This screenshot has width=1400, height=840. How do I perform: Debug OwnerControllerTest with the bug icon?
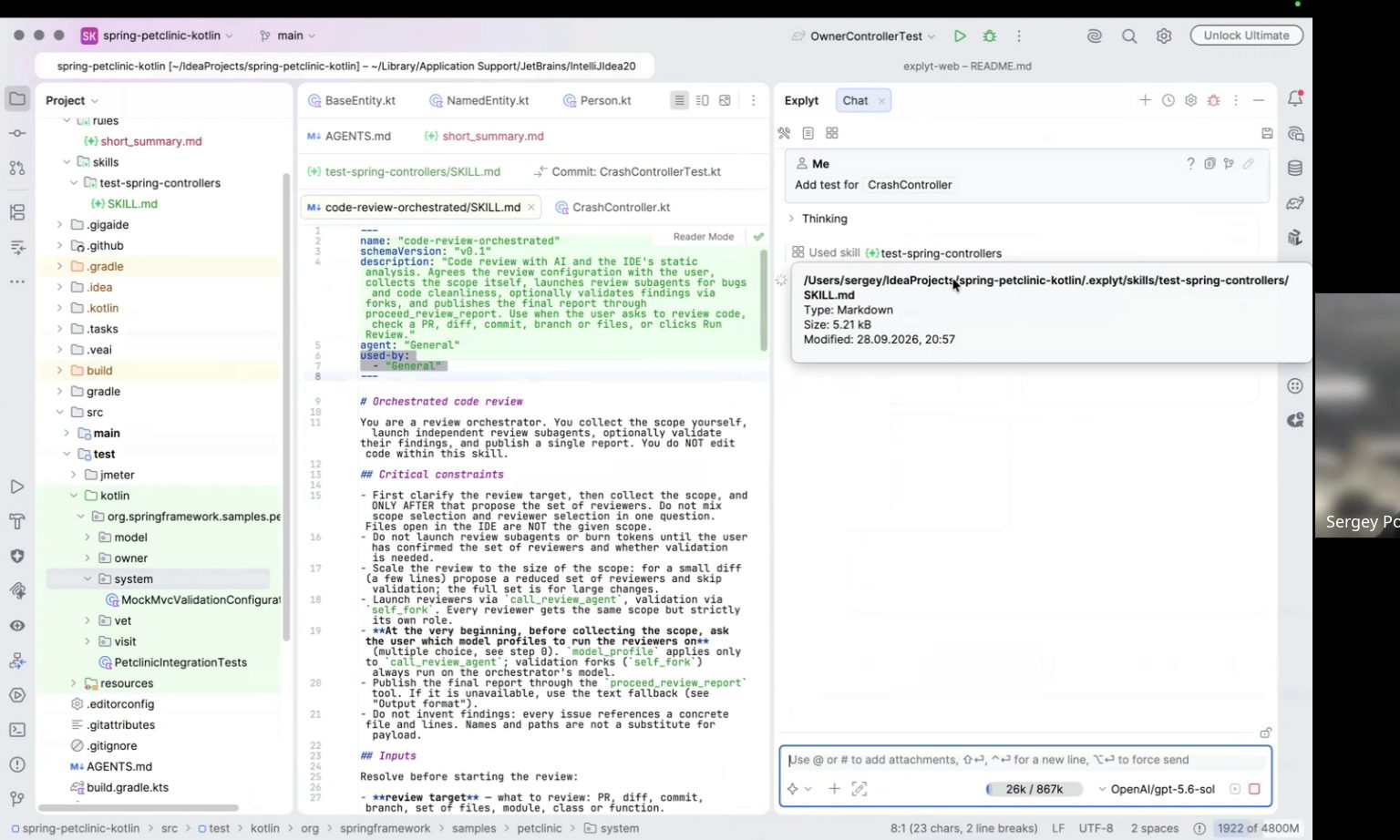[990, 36]
